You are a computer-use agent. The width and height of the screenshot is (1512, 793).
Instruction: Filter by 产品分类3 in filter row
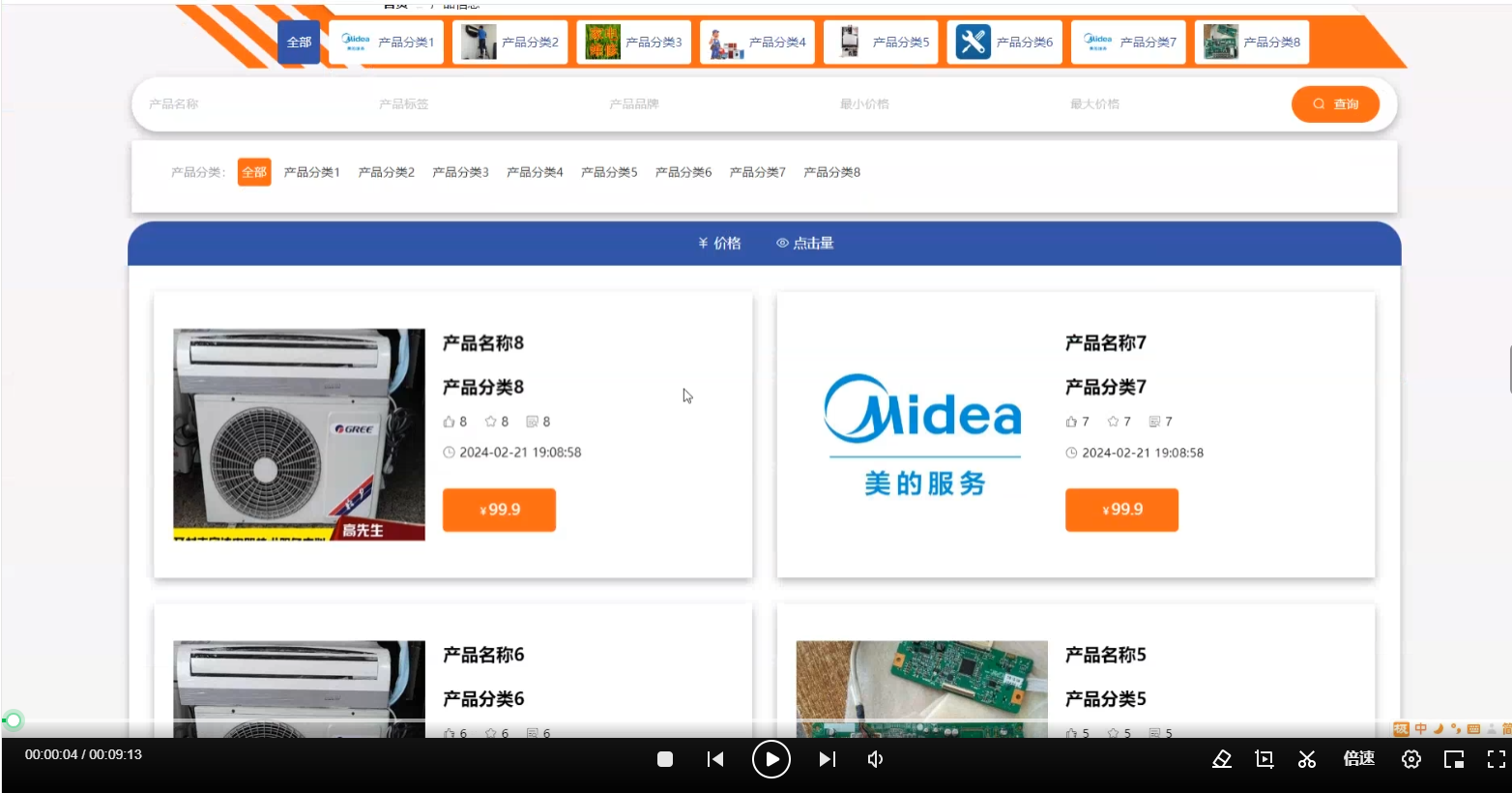(460, 172)
